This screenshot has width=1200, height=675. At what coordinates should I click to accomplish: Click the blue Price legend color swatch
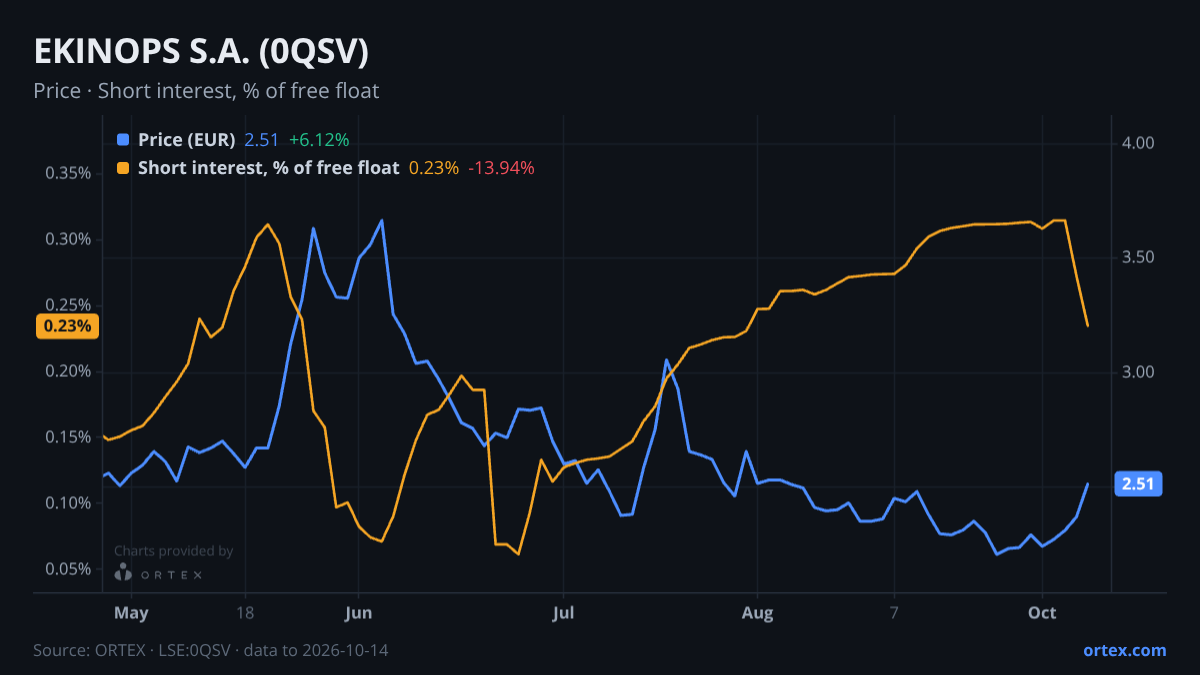coord(124,140)
